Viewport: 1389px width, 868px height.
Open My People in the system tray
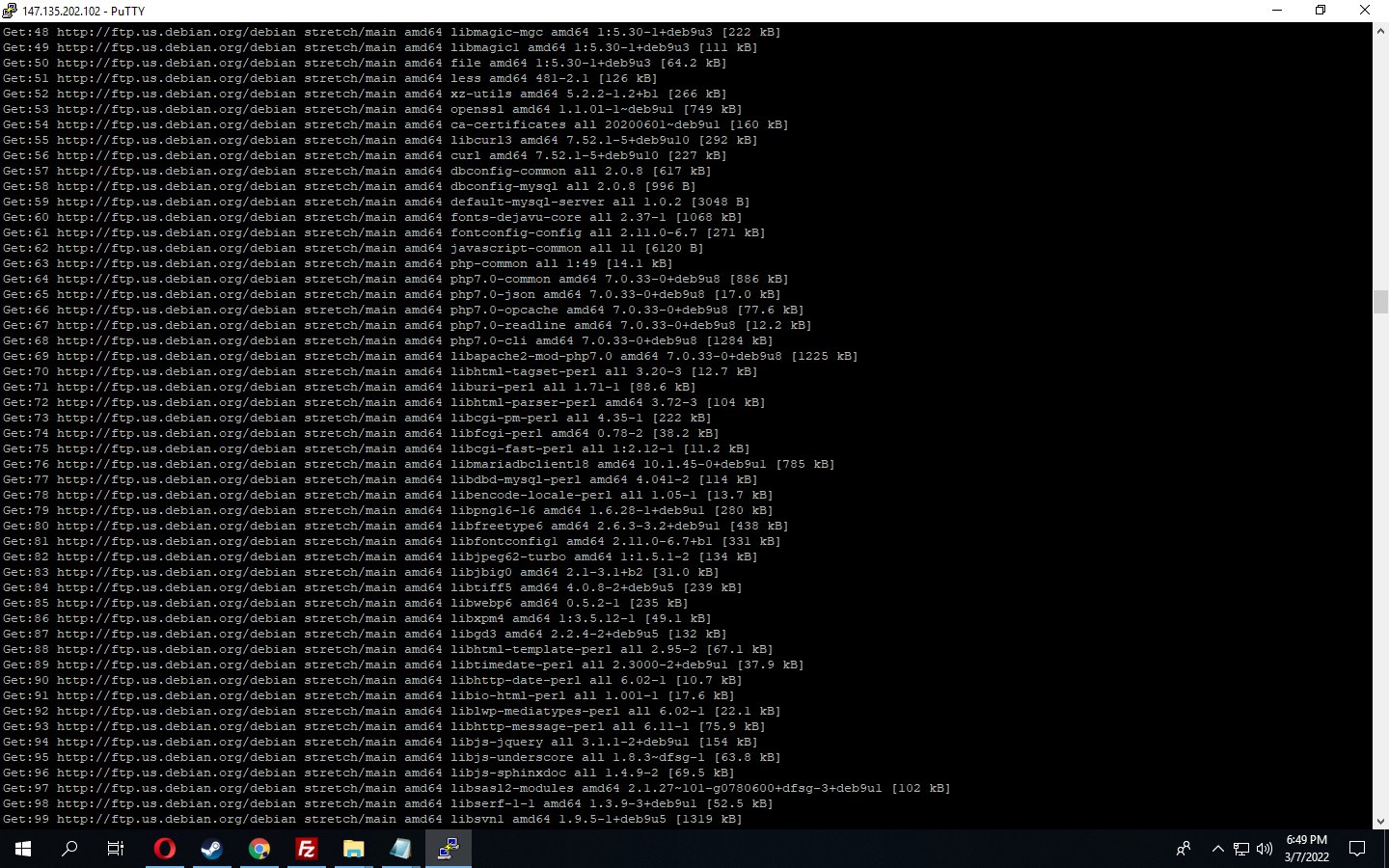(1183, 850)
